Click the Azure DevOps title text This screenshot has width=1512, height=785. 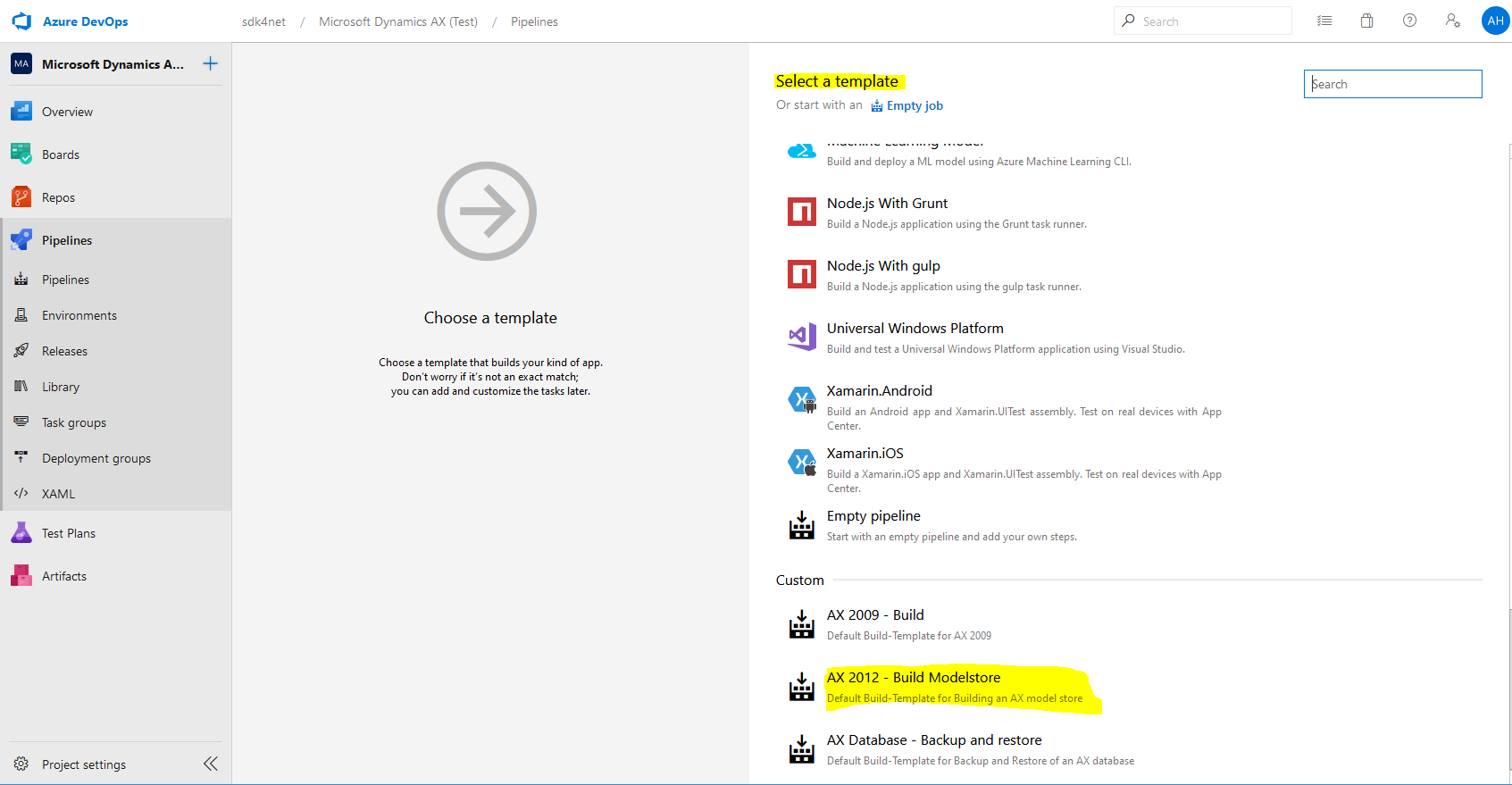86,21
